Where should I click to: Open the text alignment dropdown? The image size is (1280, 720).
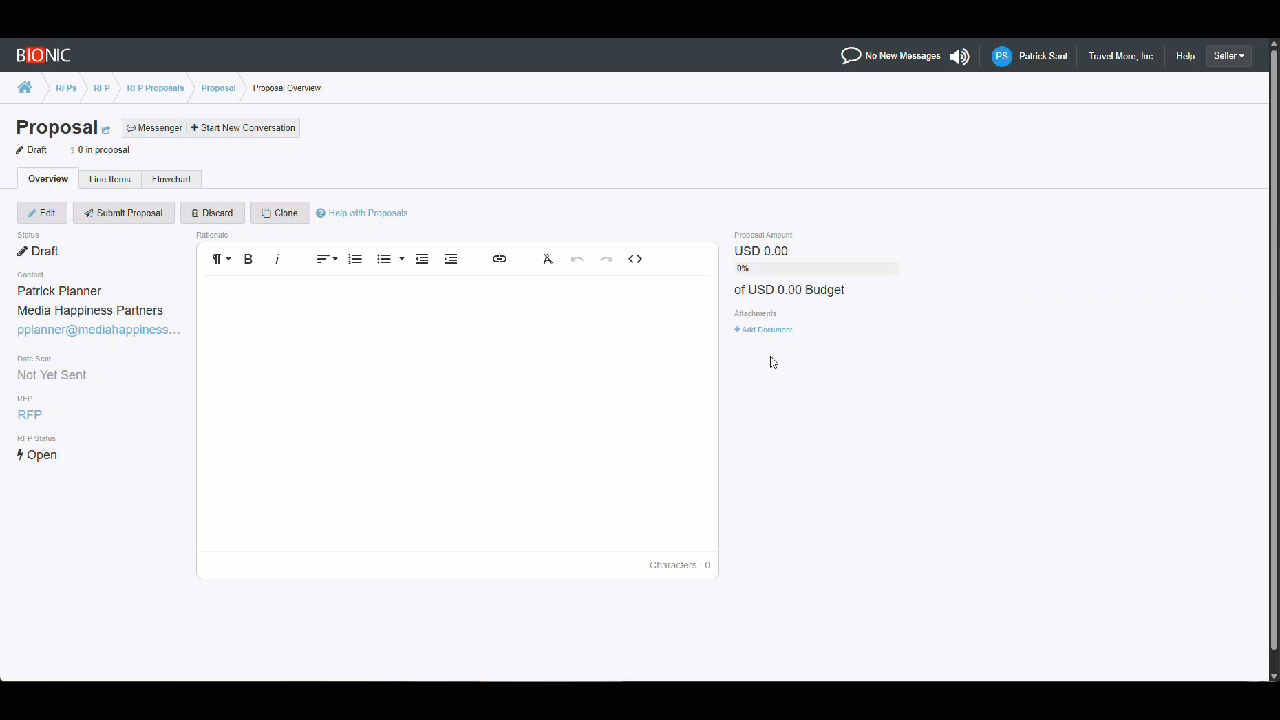[327, 259]
